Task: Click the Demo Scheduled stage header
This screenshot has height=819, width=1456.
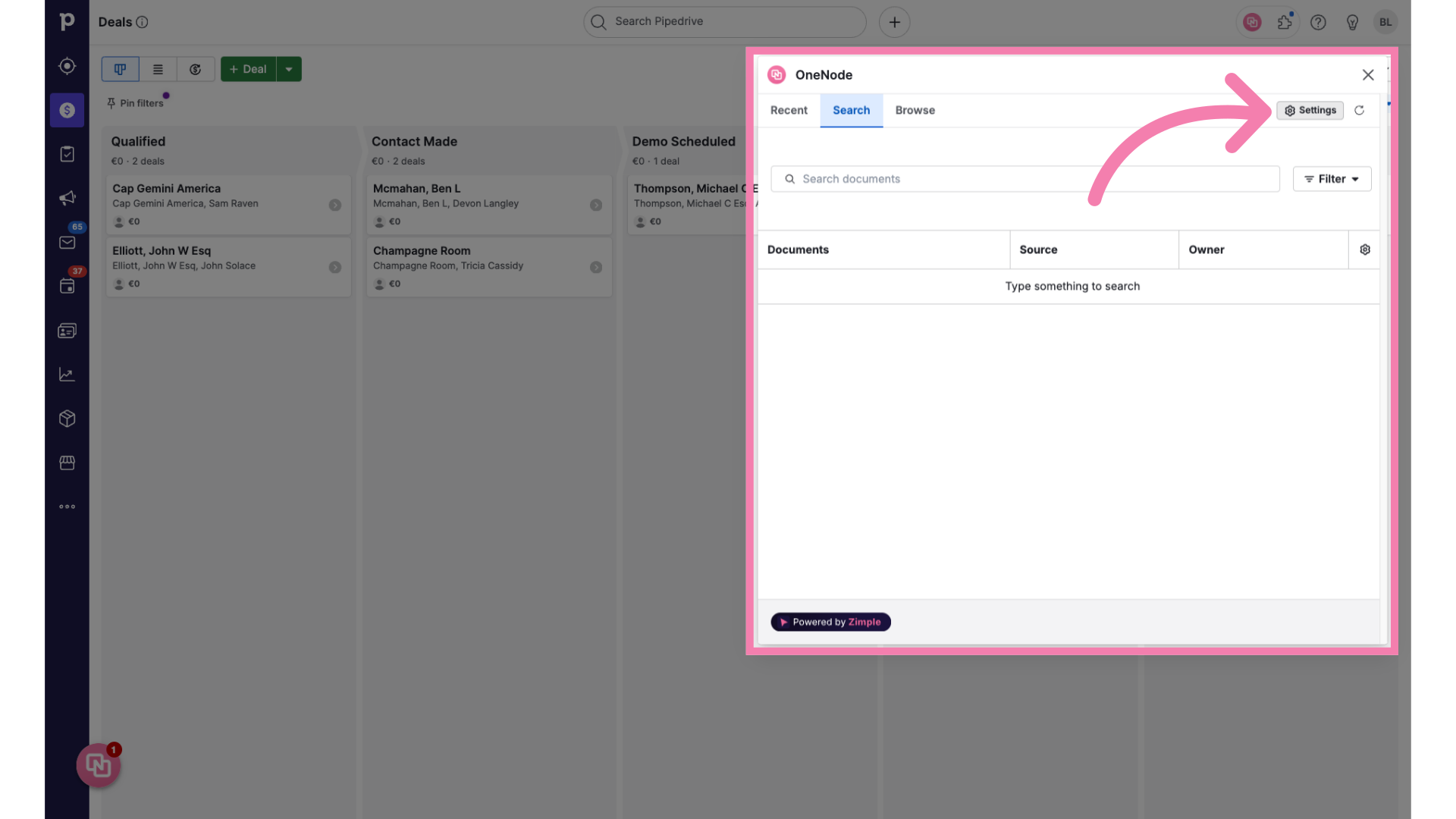Action: pyautogui.click(x=683, y=142)
